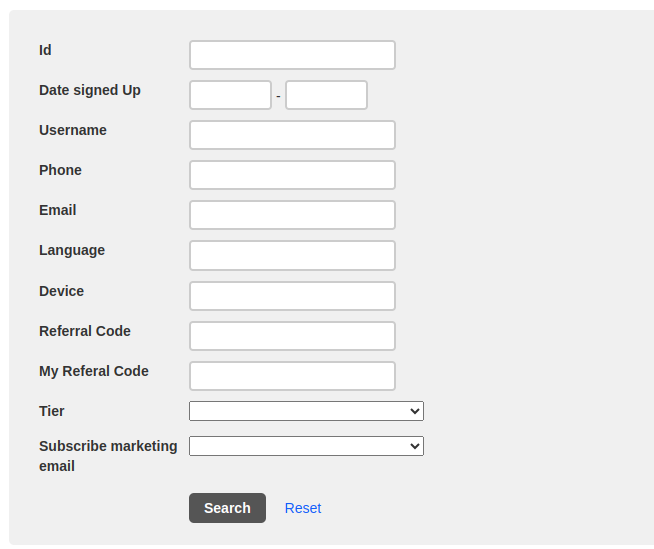Click the Referral Code label

click(x=85, y=331)
